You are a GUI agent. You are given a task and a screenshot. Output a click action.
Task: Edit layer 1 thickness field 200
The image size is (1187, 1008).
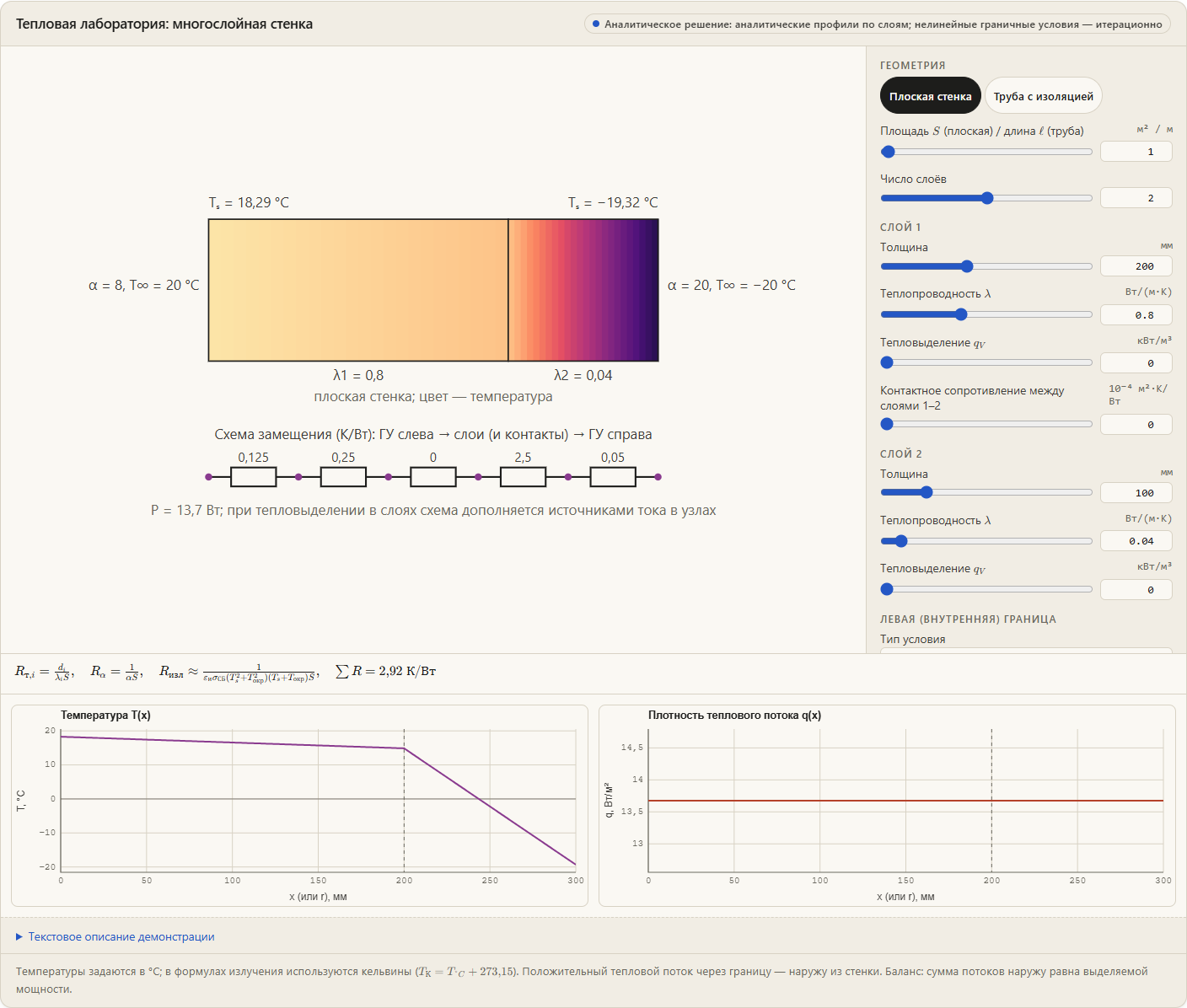pyautogui.click(x=1136, y=266)
